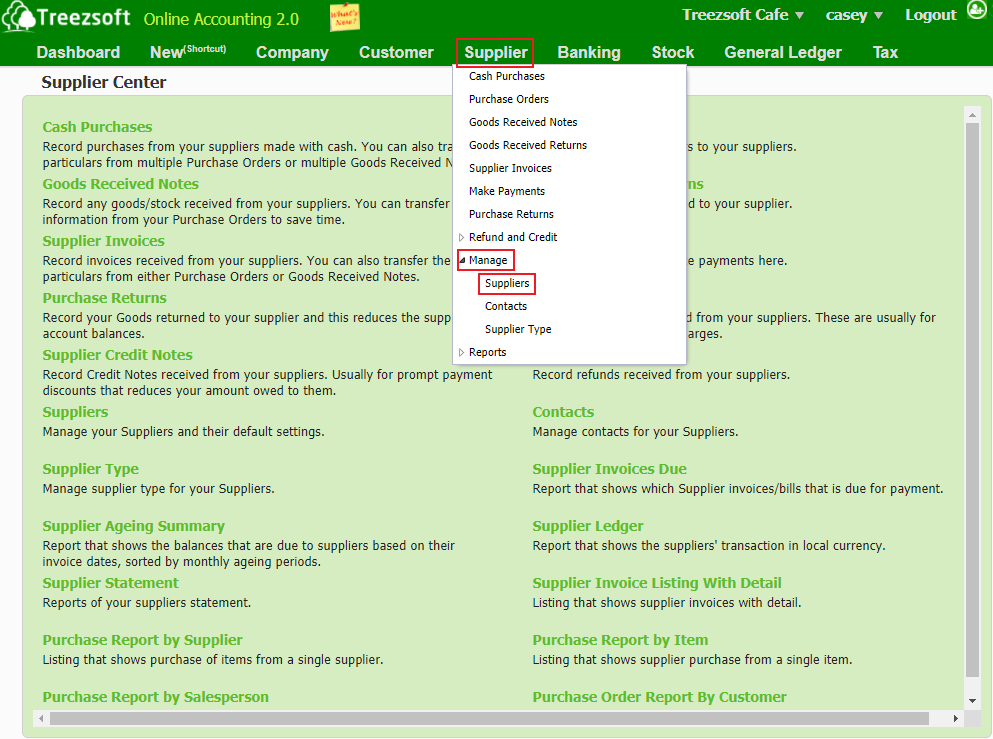Select Supplier Type from the dropdown menu
The height and width of the screenshot is (739, 993).
518,329
